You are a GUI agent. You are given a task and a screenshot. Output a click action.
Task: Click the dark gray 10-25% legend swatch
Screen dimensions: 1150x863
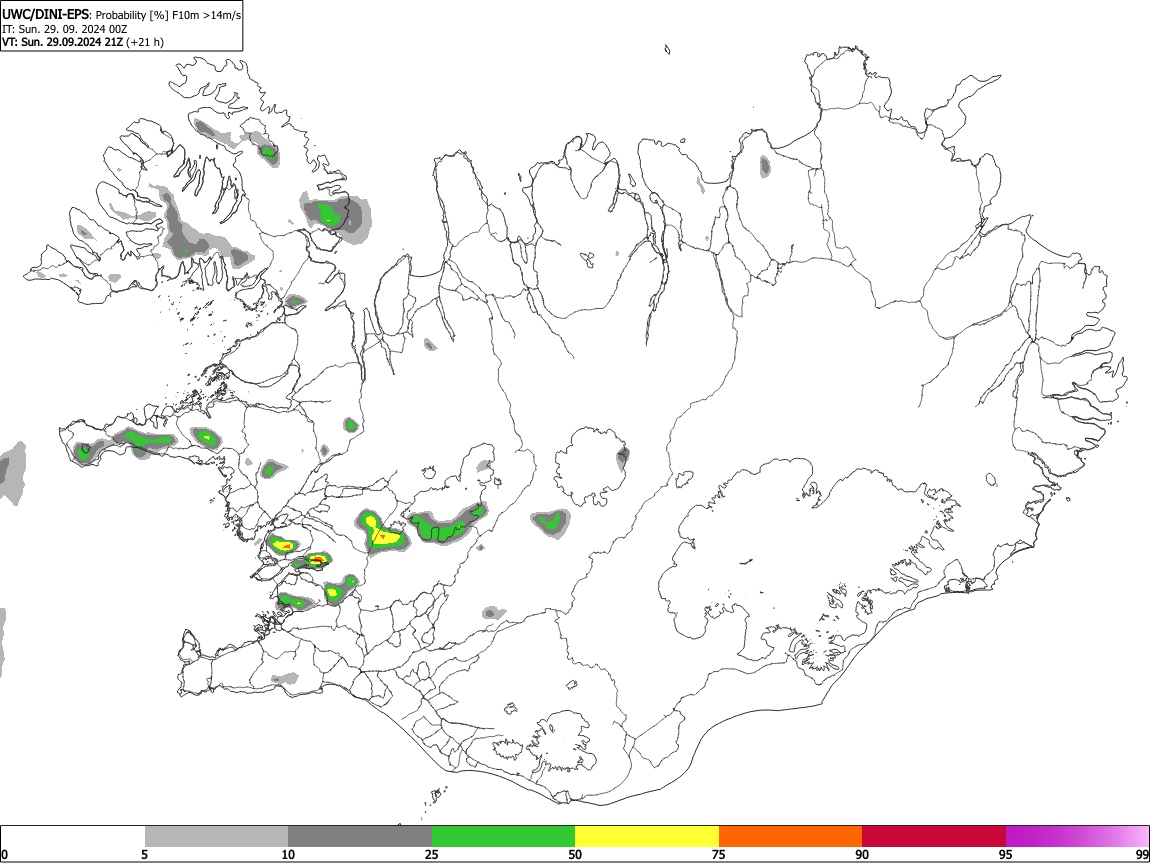point(360,837)
